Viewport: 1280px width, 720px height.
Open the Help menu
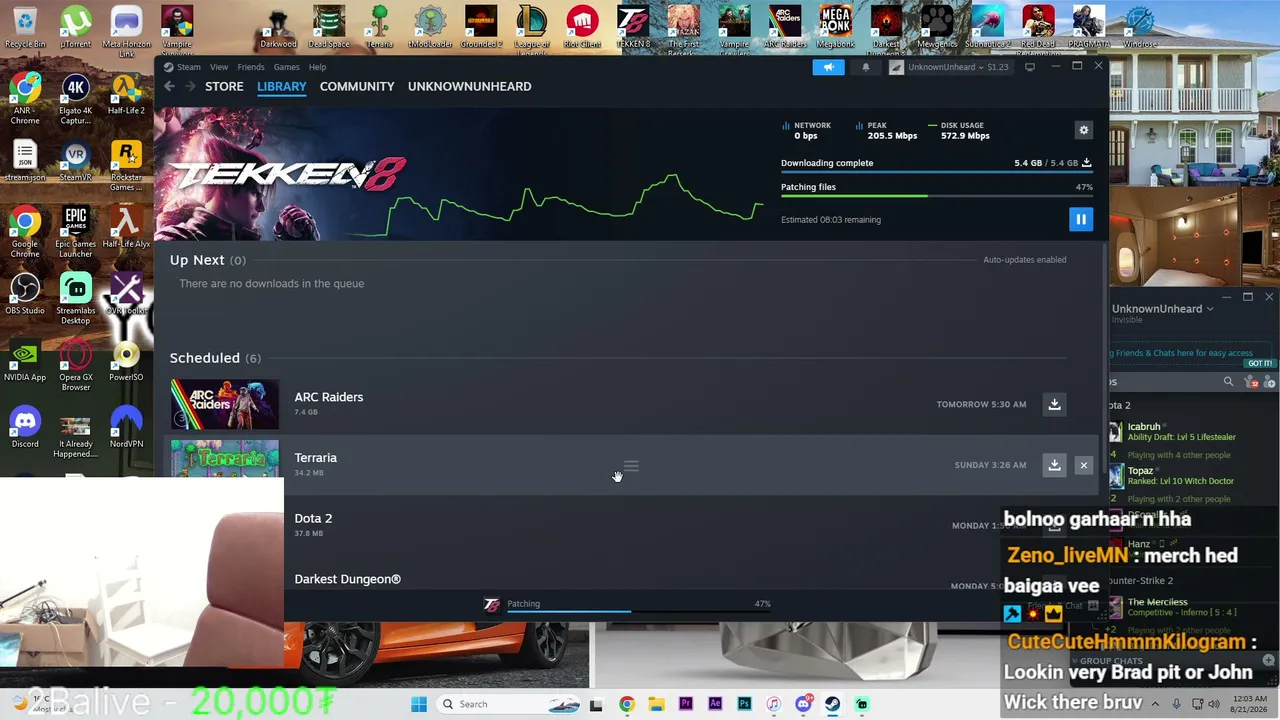(317, 67)
